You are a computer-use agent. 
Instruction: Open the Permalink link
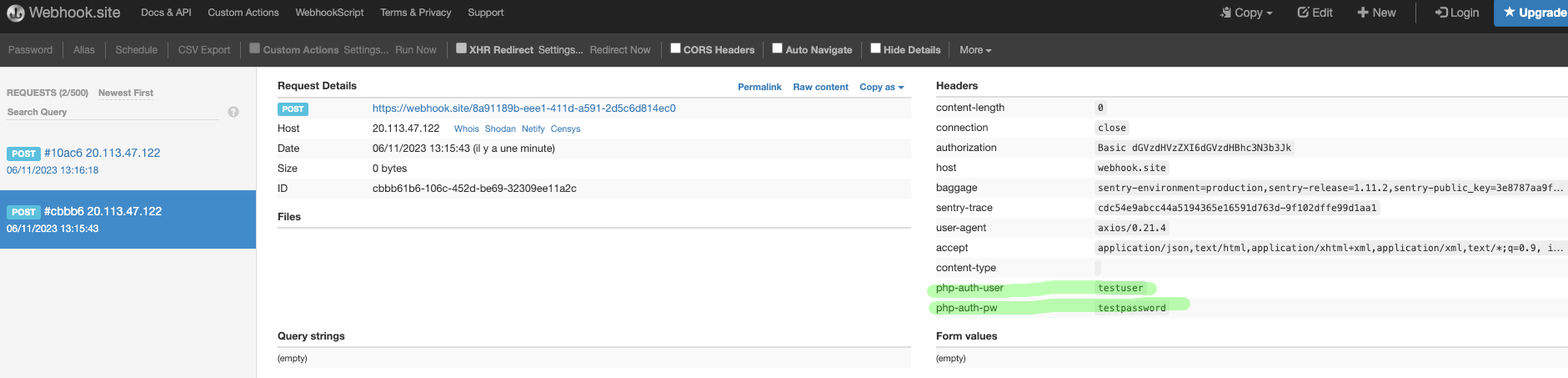click(759, 87)
